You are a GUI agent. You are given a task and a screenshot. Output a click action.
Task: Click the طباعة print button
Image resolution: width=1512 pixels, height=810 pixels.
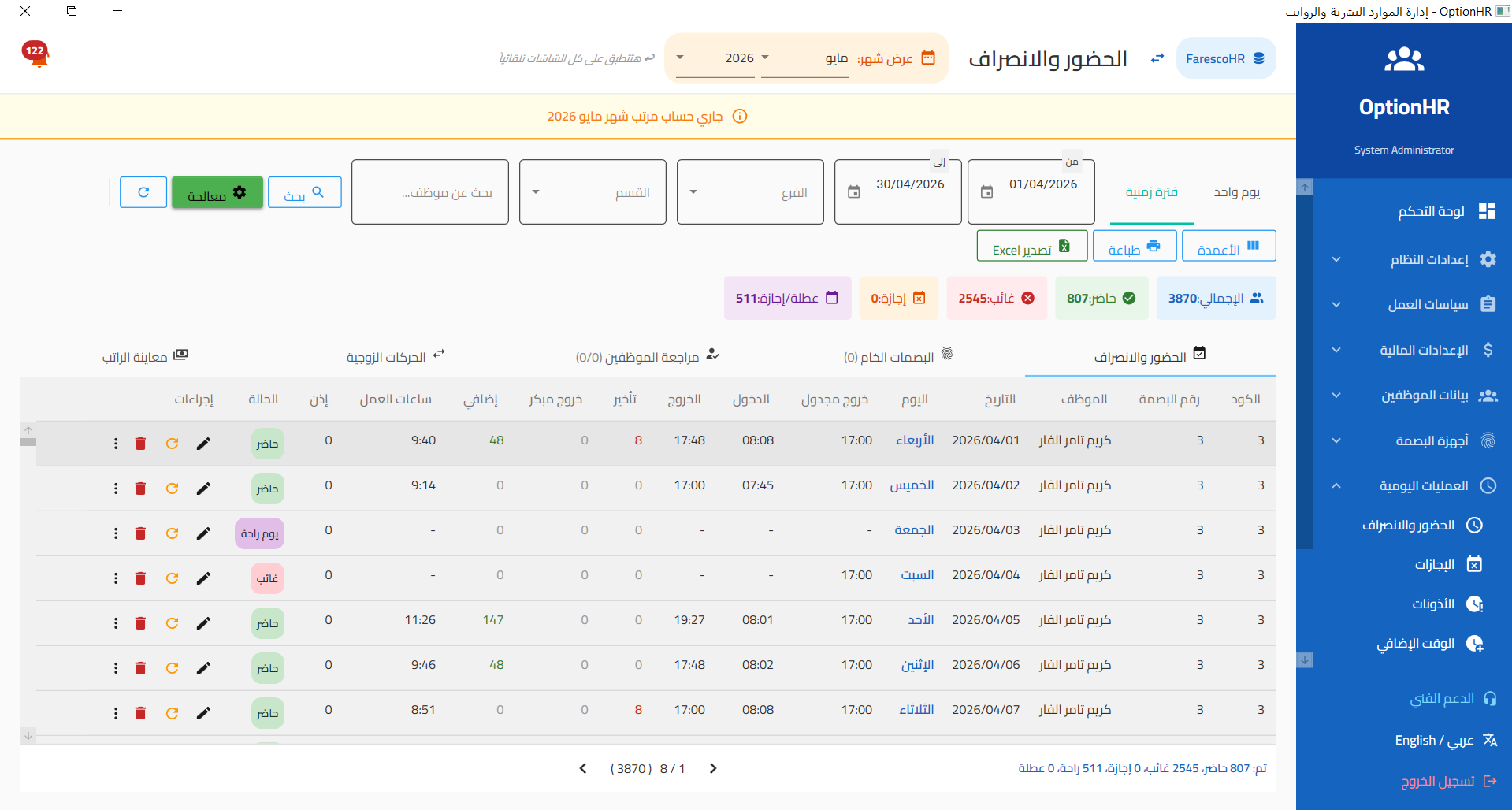point(1135,246)
